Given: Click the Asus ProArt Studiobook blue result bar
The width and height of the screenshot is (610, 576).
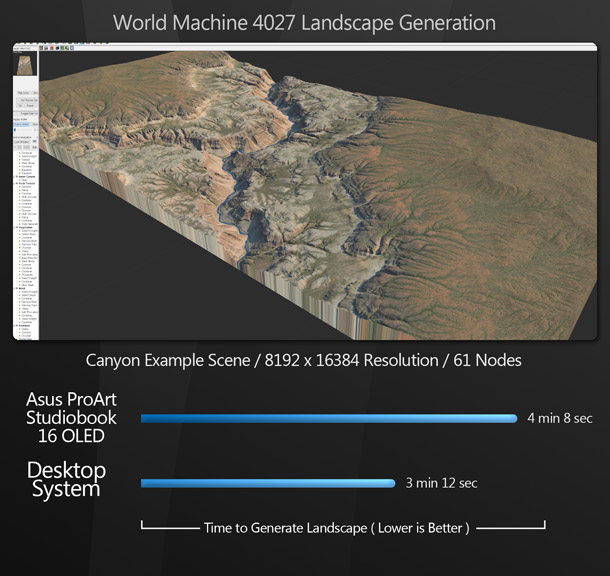Looking at the screenshot, I should point(329,418).
